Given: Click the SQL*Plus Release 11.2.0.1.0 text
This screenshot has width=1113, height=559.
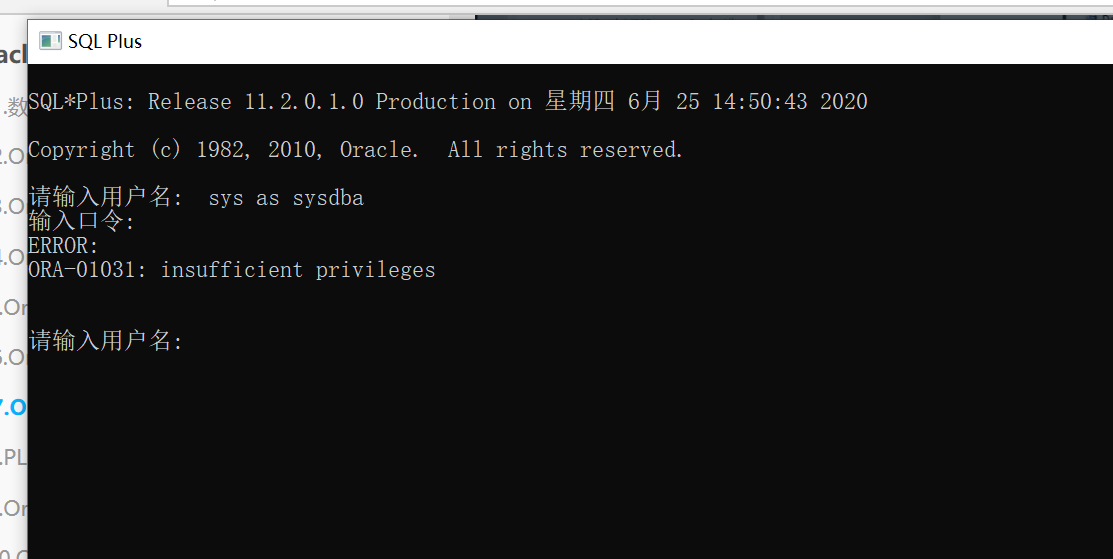Looking at the screenshot, I should coord(196,101).
